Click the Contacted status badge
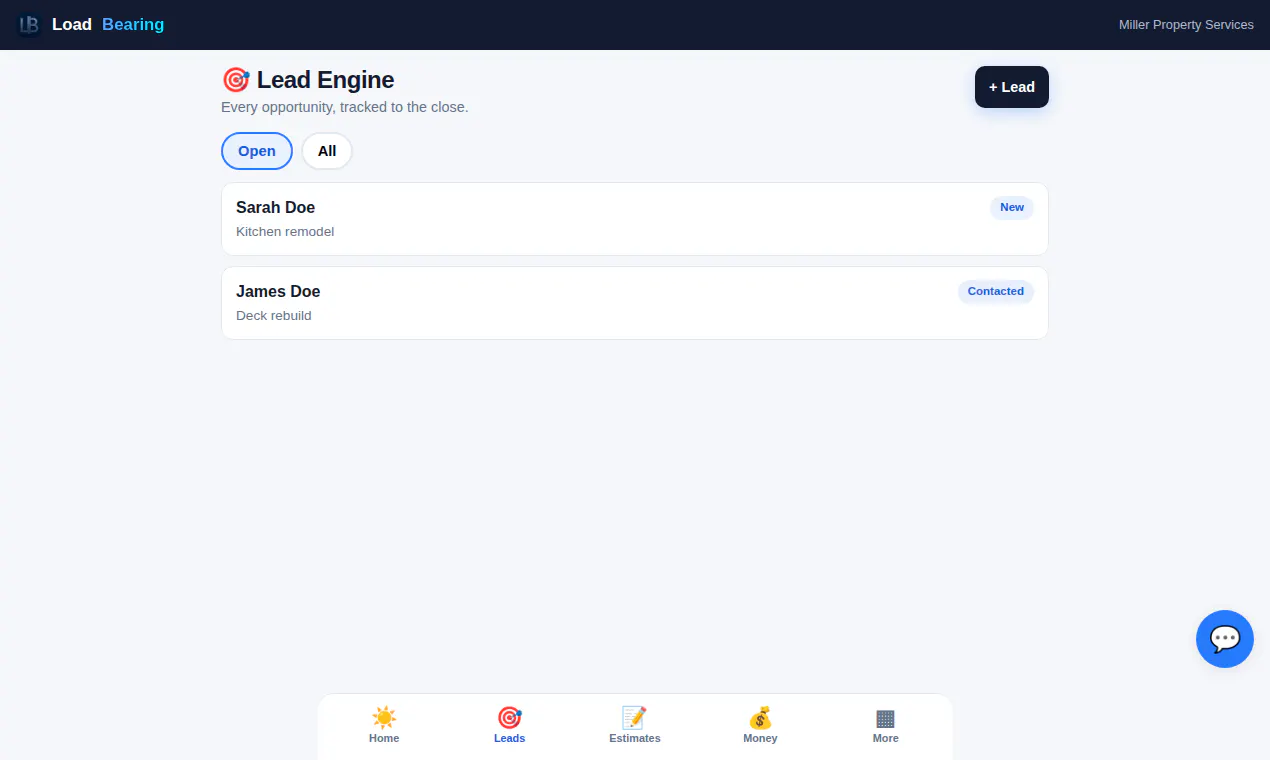Screen dimensions: 1270x760 996,292
